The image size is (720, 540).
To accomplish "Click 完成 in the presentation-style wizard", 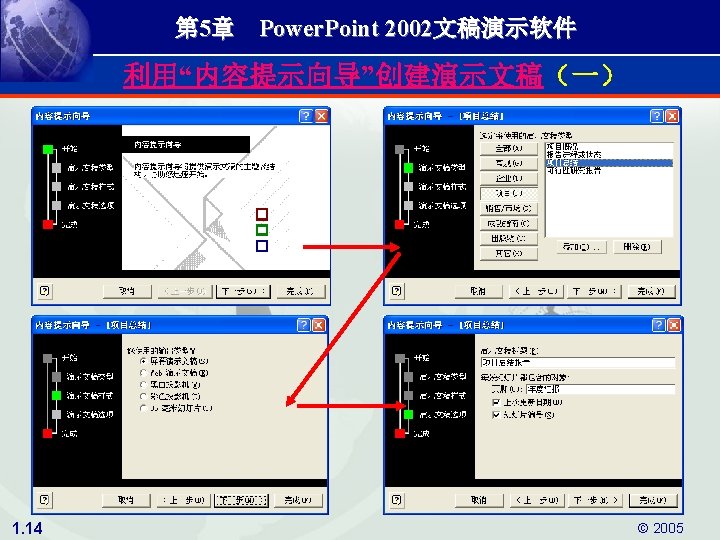I will click(x=298, y=500).
